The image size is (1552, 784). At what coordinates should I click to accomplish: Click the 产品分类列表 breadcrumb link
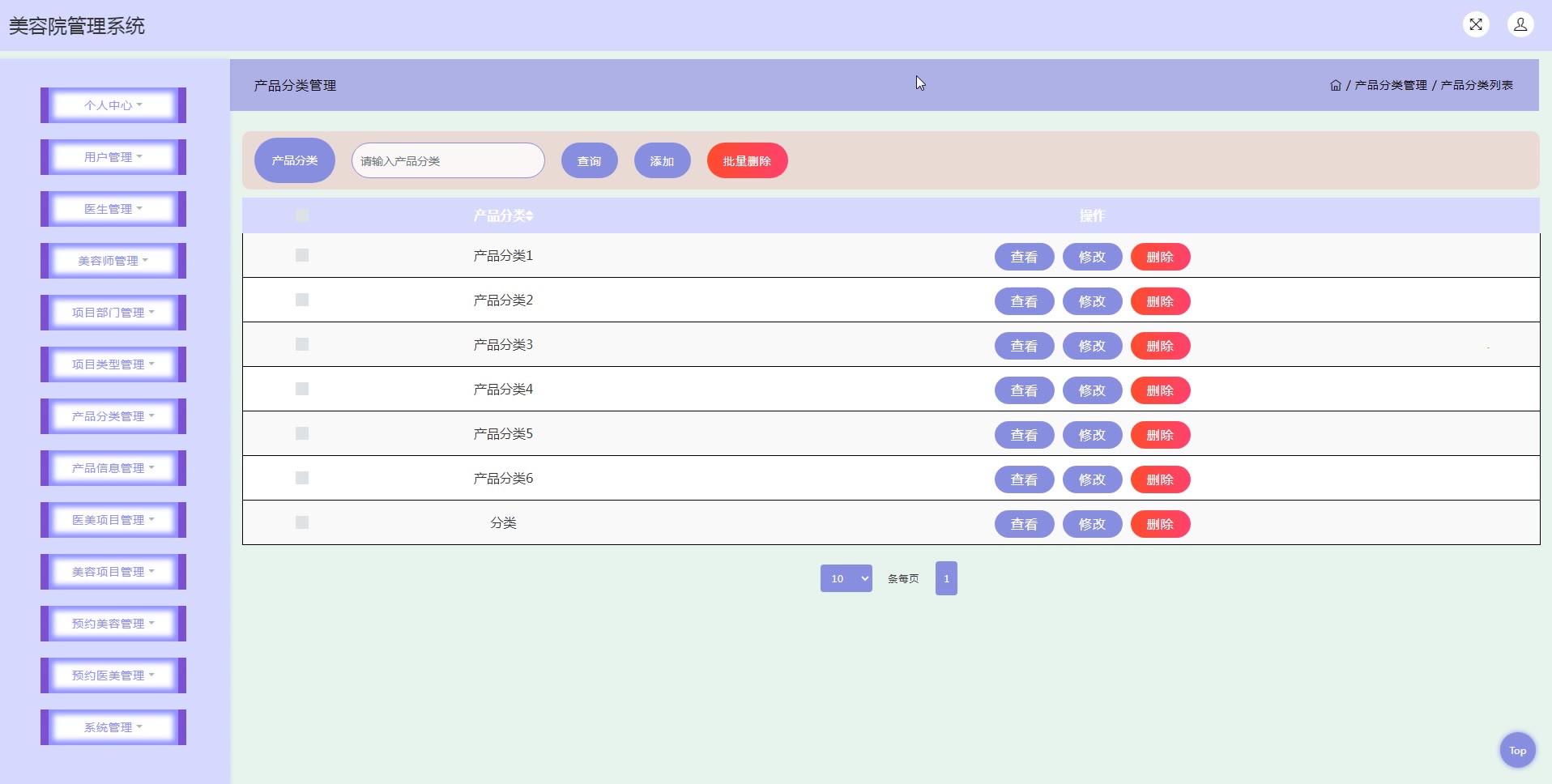pos(1477,85)
